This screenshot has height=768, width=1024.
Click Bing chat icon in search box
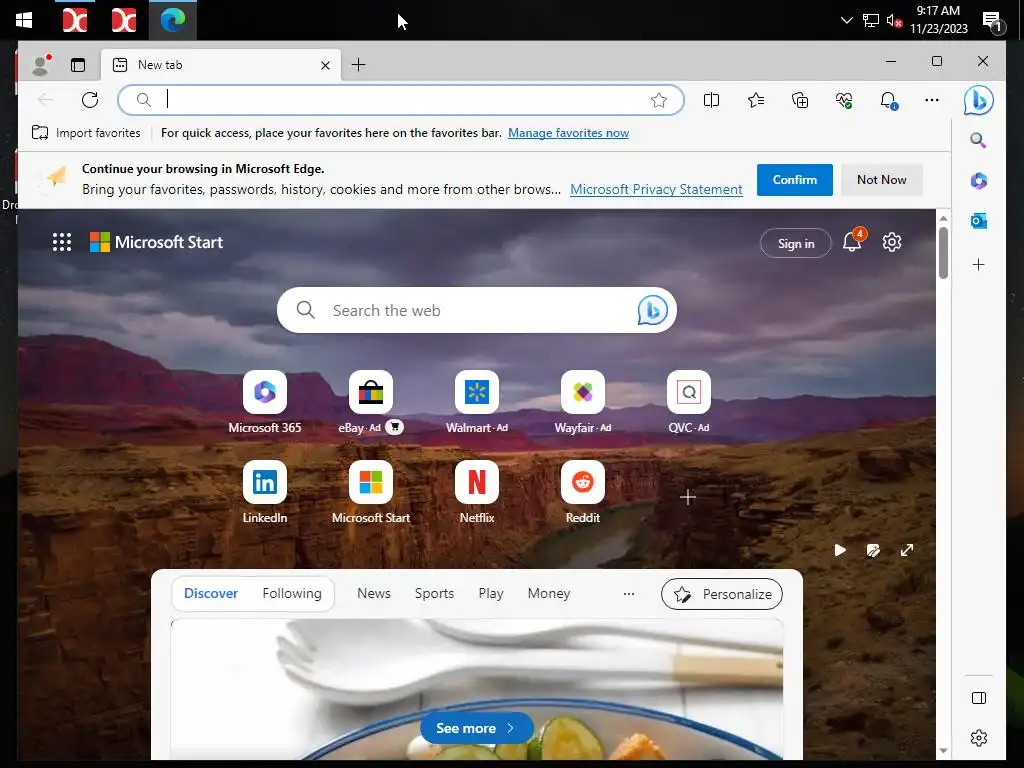652,310
